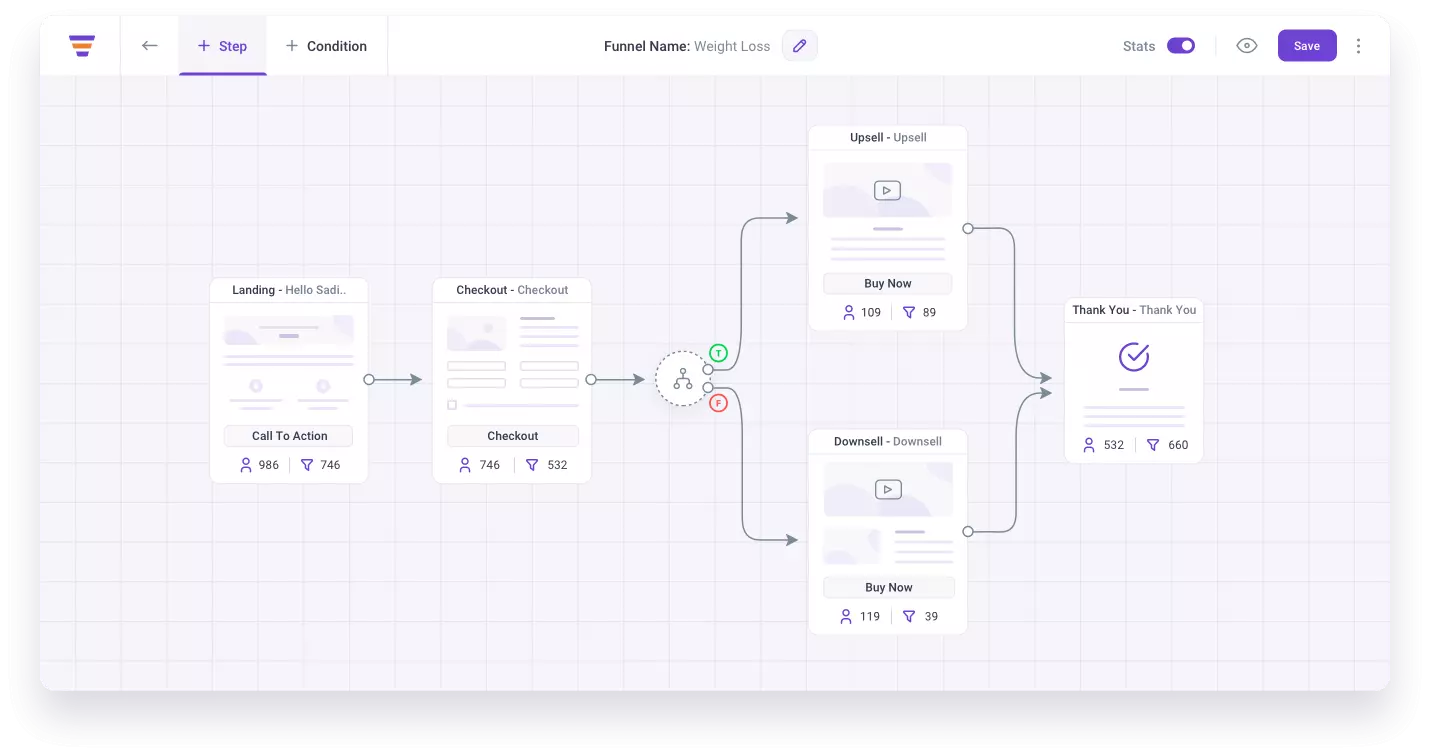
Task: Click the Call To Action button on Landing card
Action: tap(288, 435)
